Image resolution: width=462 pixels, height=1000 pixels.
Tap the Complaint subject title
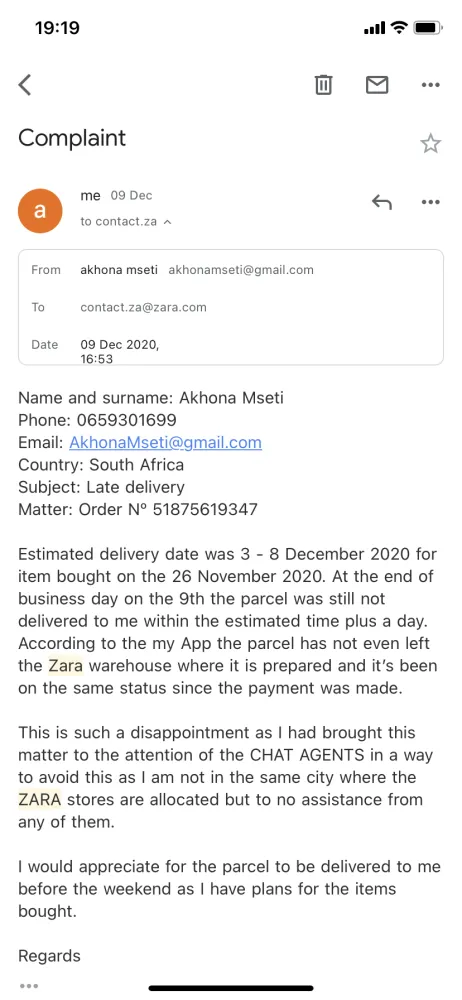(x=72, y=138)
